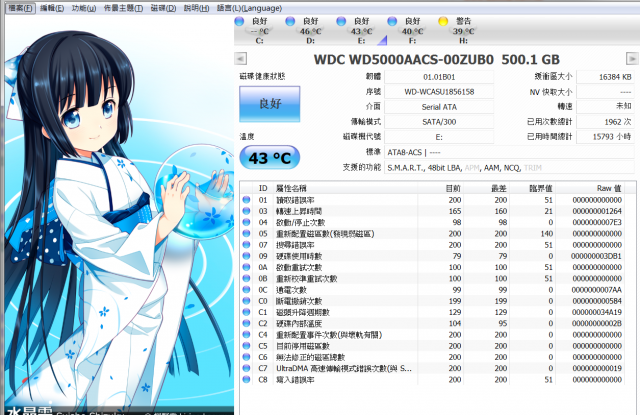Click the 臨界值 column header
This screenshot has width=640, height=415.
[532, 188]
